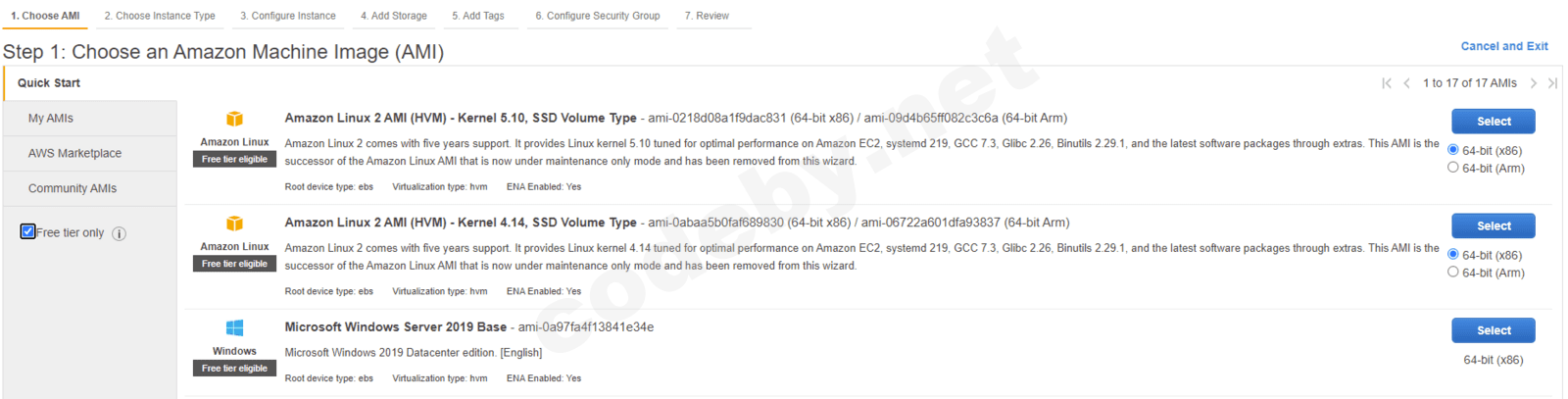
Task: Switch to the Configure Security Group tab
Action: [597, 16]
